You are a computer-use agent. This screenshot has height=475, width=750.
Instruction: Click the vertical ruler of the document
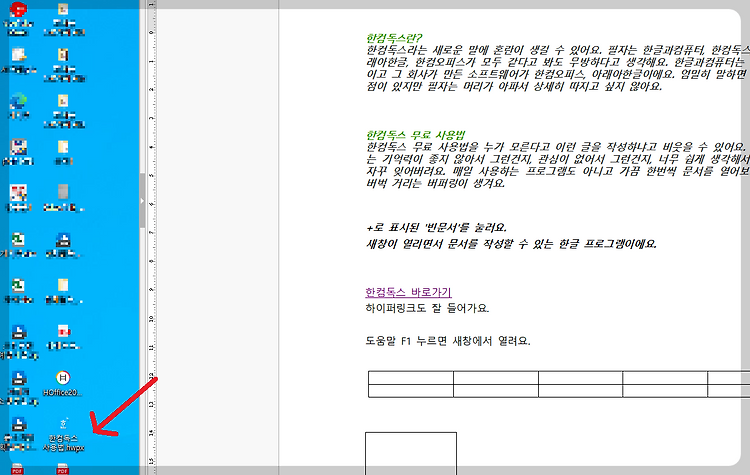151,237
